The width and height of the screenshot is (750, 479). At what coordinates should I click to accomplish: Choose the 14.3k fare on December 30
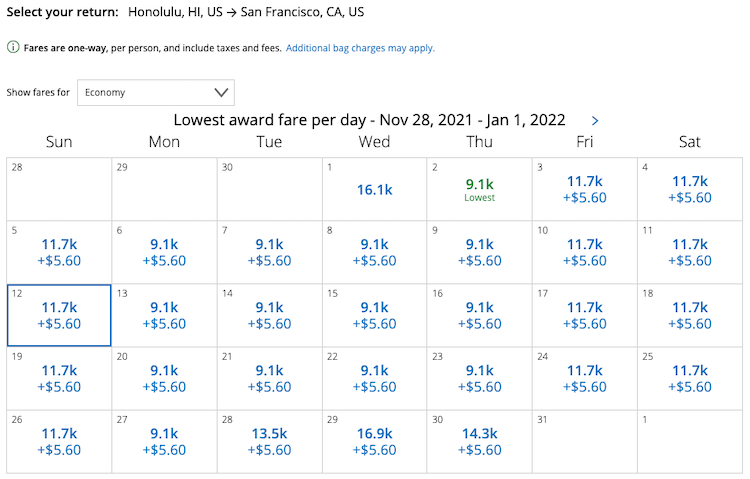pos(479,442)
